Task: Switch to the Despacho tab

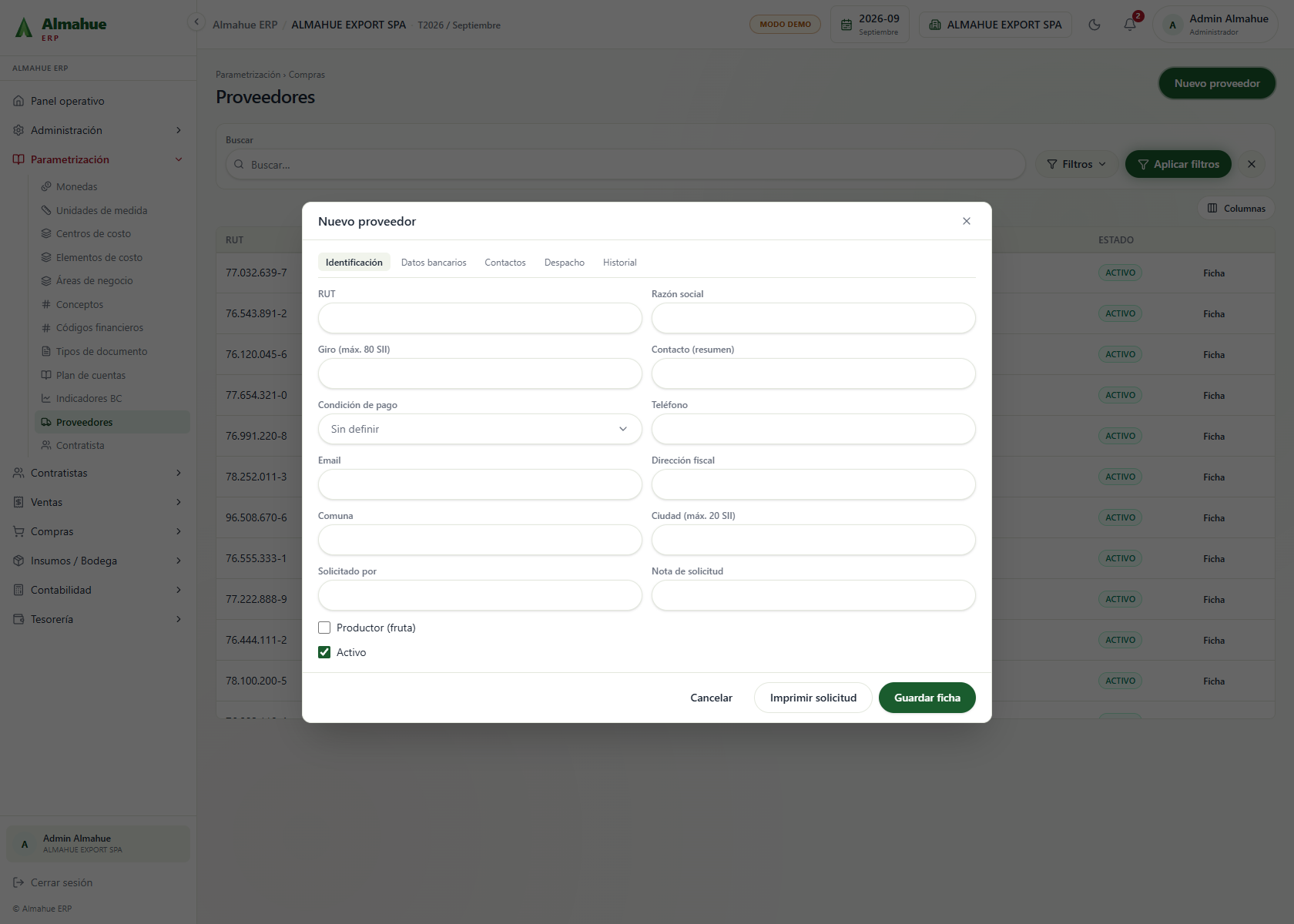Action: (x=565, y=263)
